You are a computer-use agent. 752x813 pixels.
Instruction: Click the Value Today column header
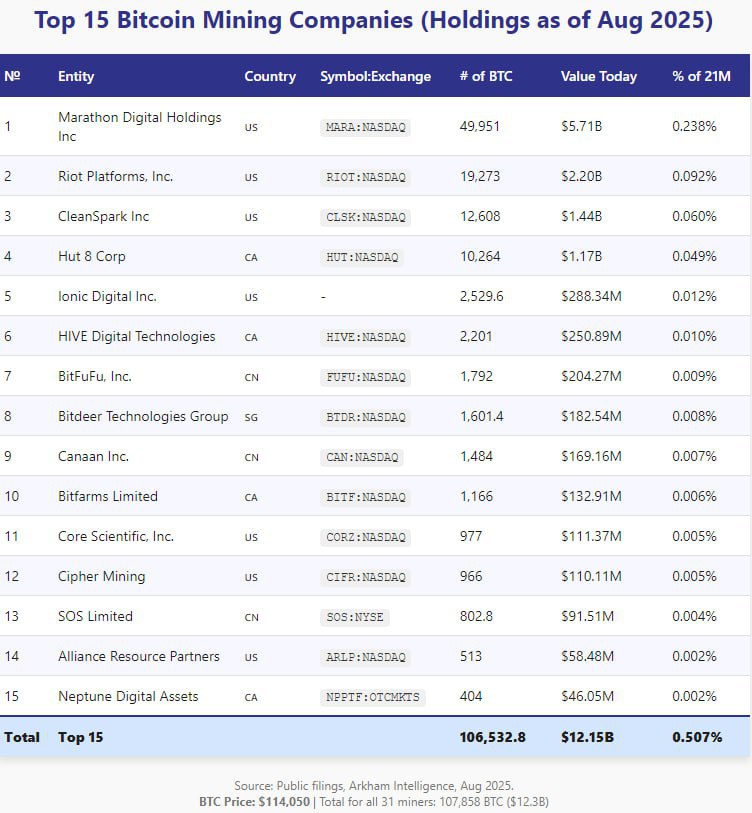(598, 76)
